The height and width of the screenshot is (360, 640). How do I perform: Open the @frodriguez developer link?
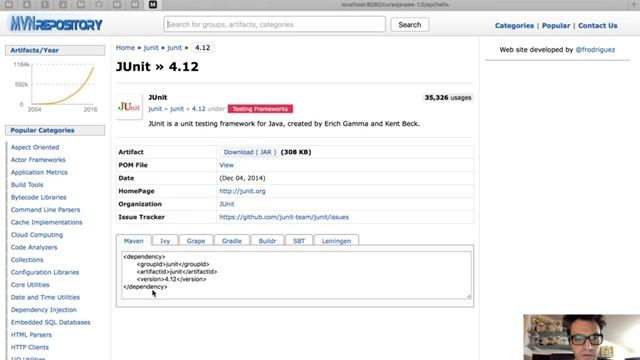coord(595,50)
